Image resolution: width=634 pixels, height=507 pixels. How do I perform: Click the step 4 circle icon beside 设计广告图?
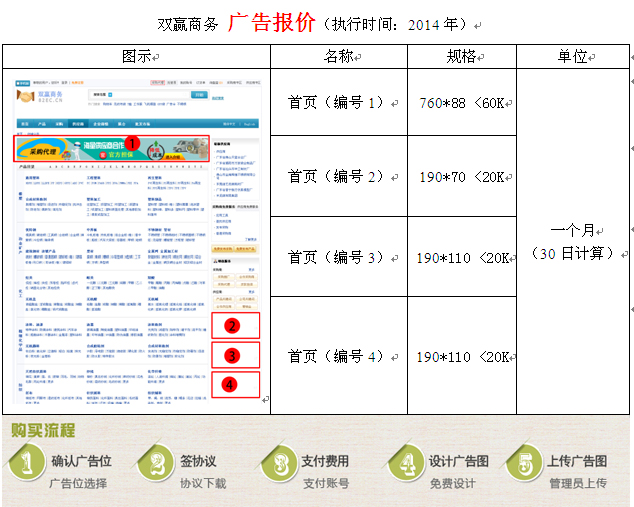406,463
